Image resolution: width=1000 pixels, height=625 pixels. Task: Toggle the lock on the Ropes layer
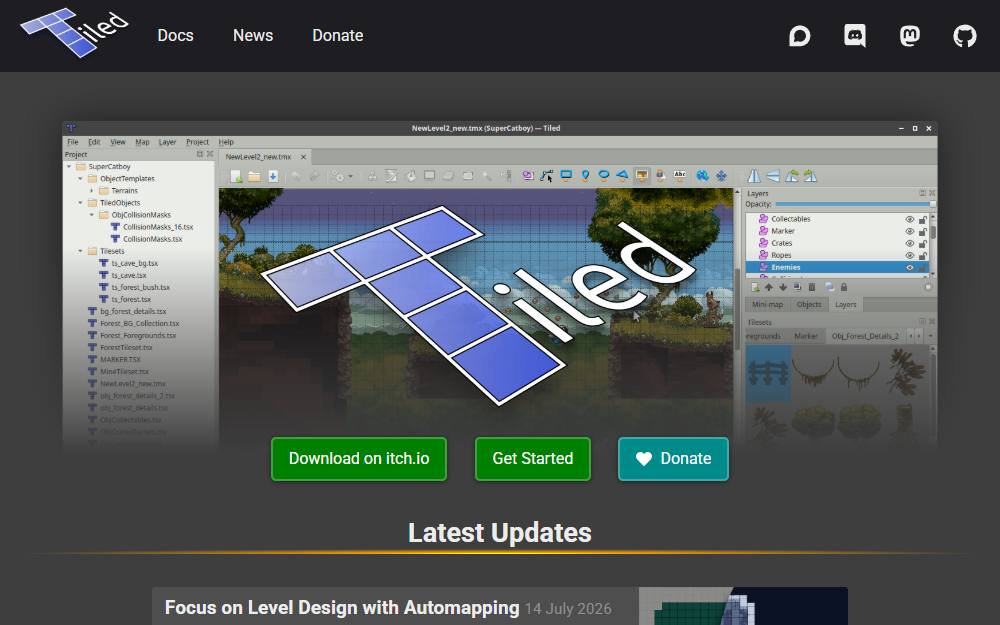(923, 256)
